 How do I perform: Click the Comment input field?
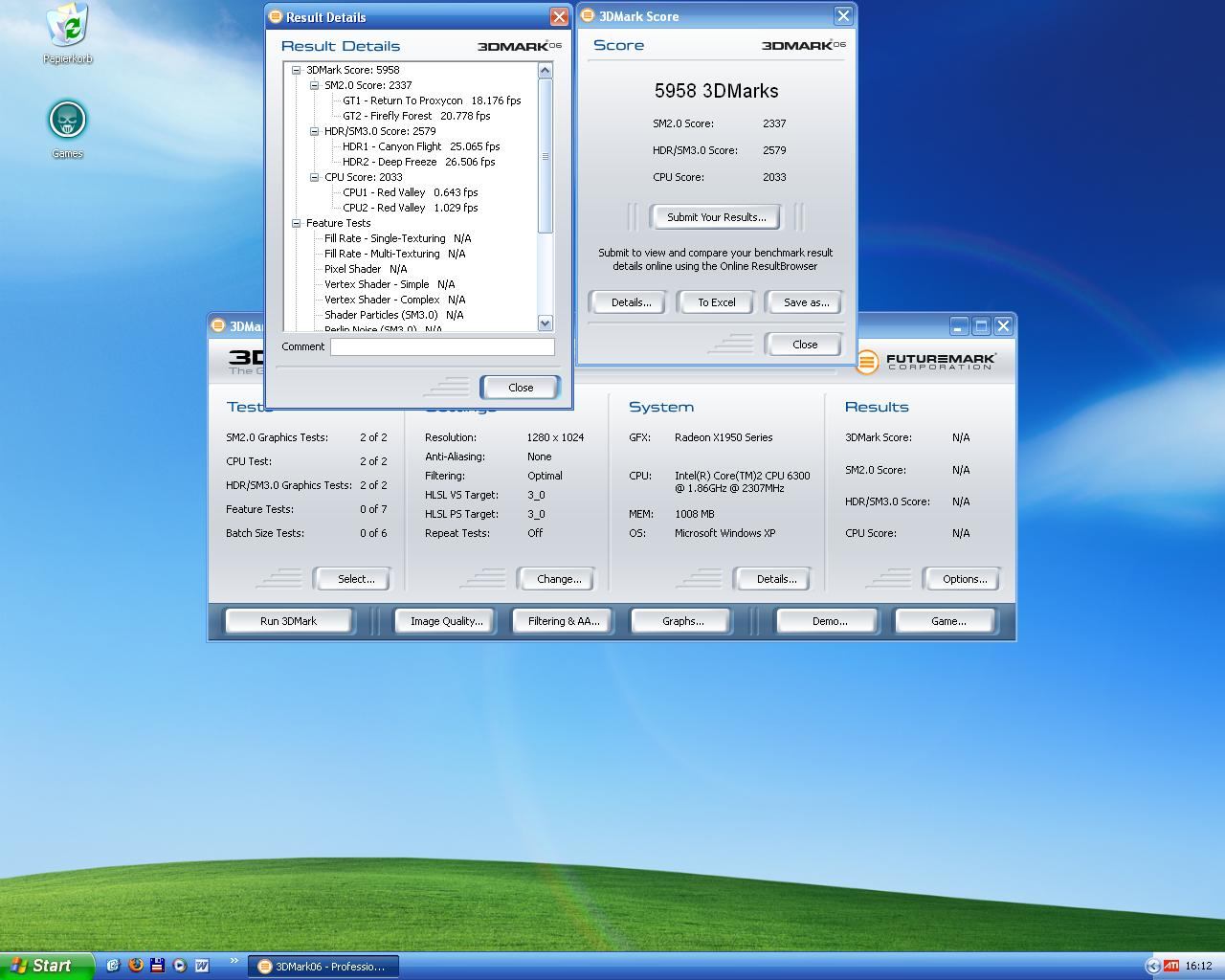coord(442,346)
